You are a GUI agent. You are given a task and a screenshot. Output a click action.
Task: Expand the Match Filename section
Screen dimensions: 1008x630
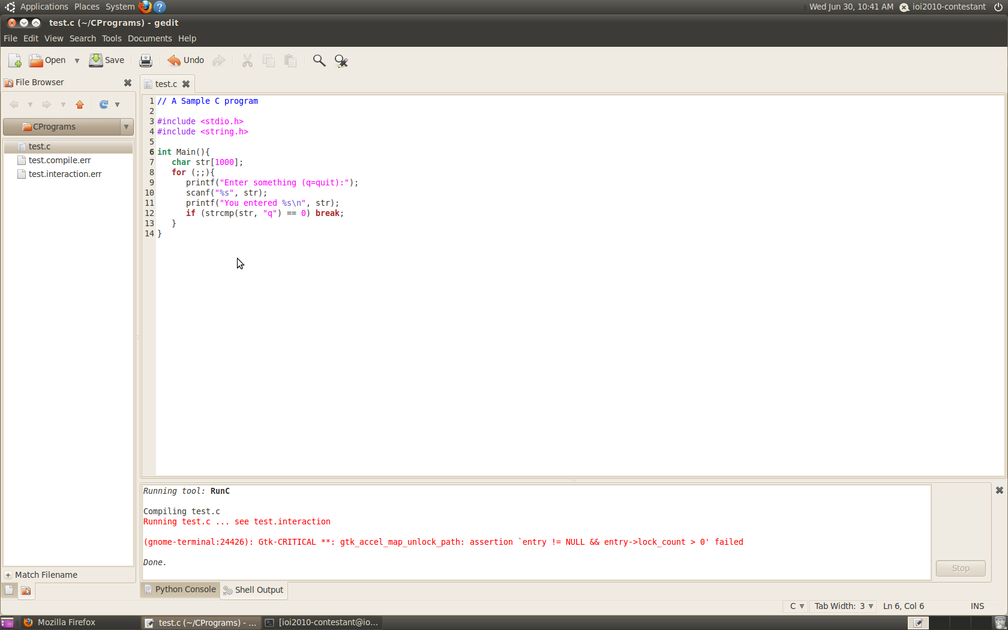point(8,575)
